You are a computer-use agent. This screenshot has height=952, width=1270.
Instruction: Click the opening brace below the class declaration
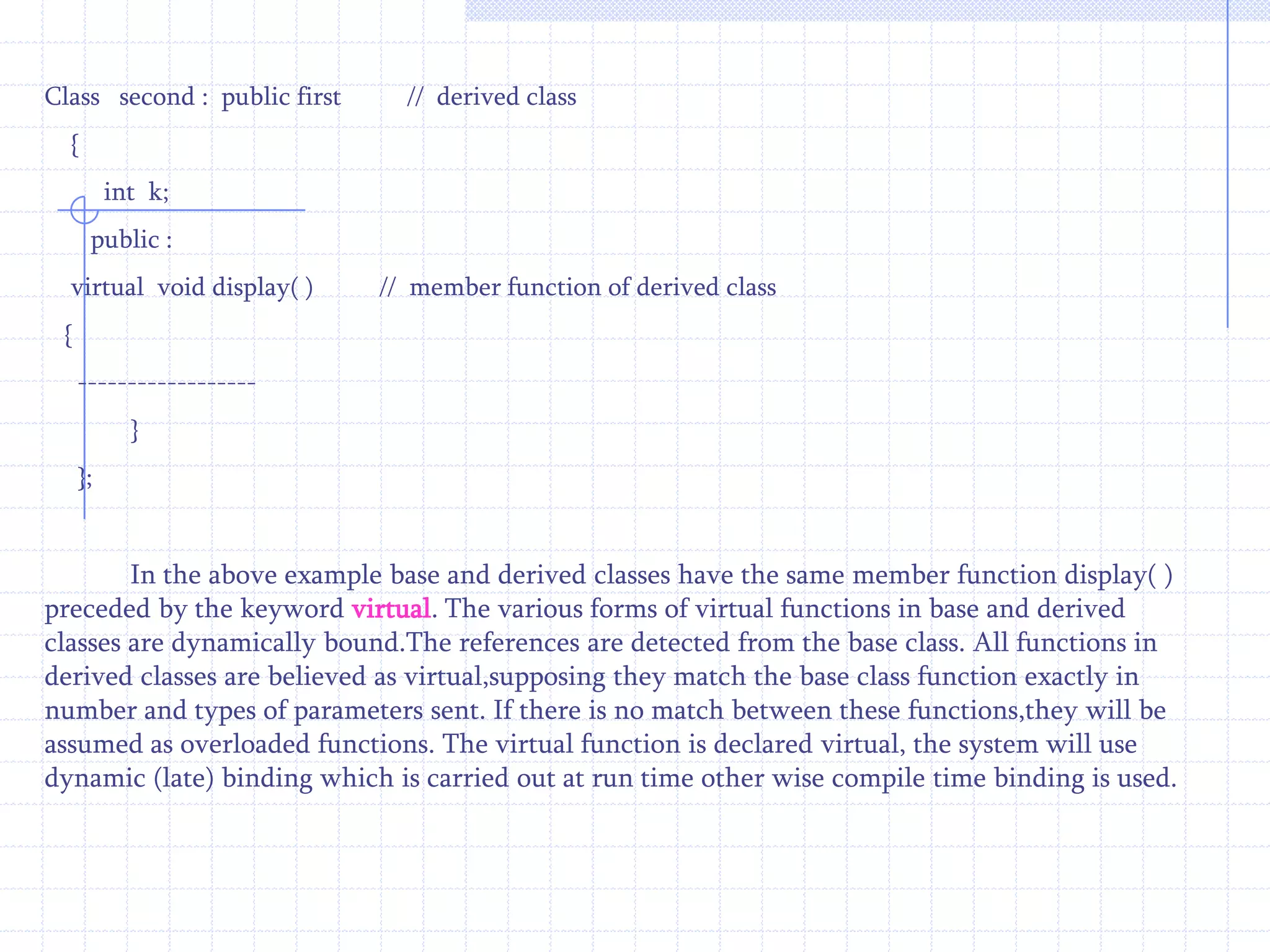(x=74, y=145)
